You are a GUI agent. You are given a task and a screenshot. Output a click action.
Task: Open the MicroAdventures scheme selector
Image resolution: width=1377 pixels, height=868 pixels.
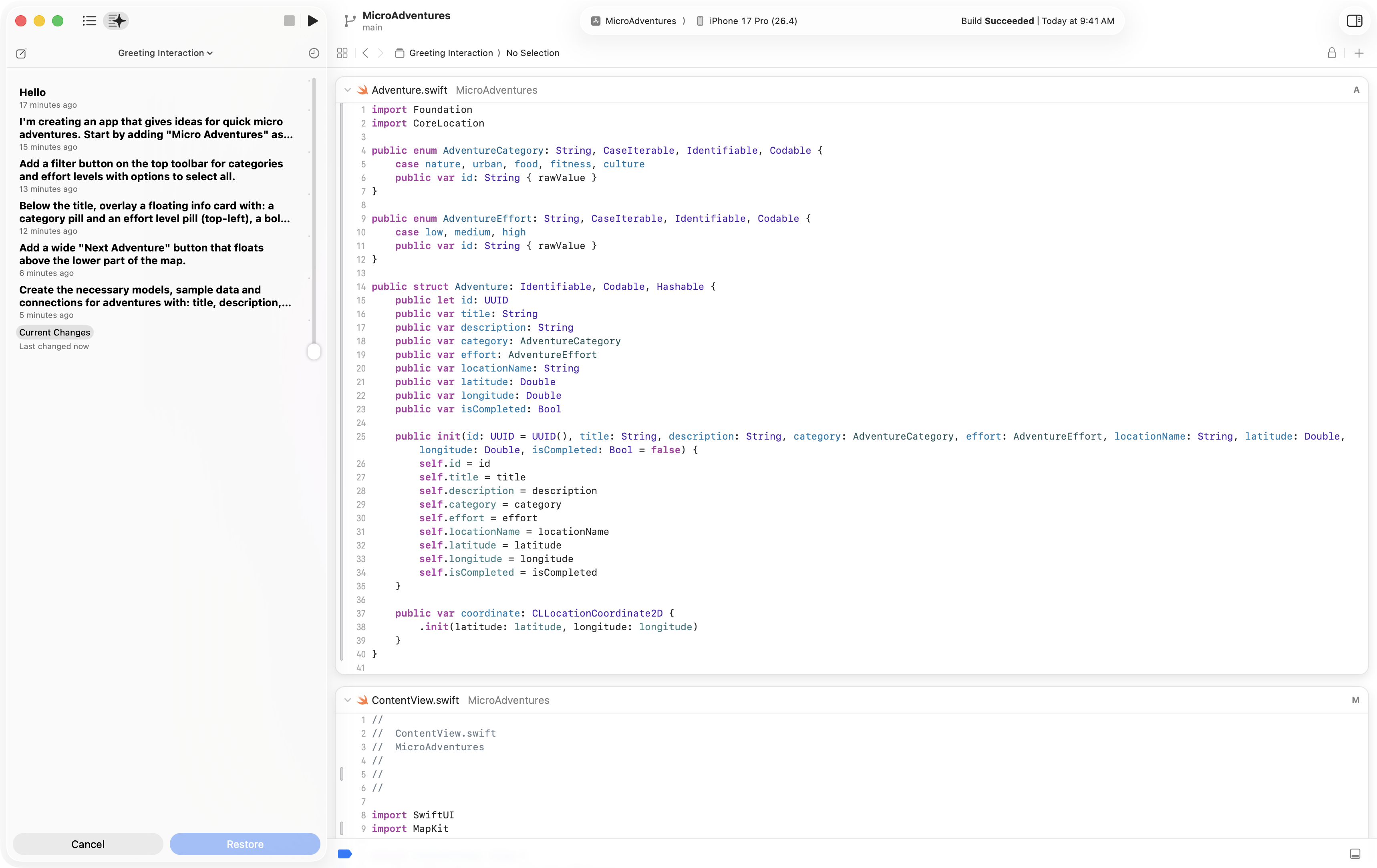tap(634, 21)
